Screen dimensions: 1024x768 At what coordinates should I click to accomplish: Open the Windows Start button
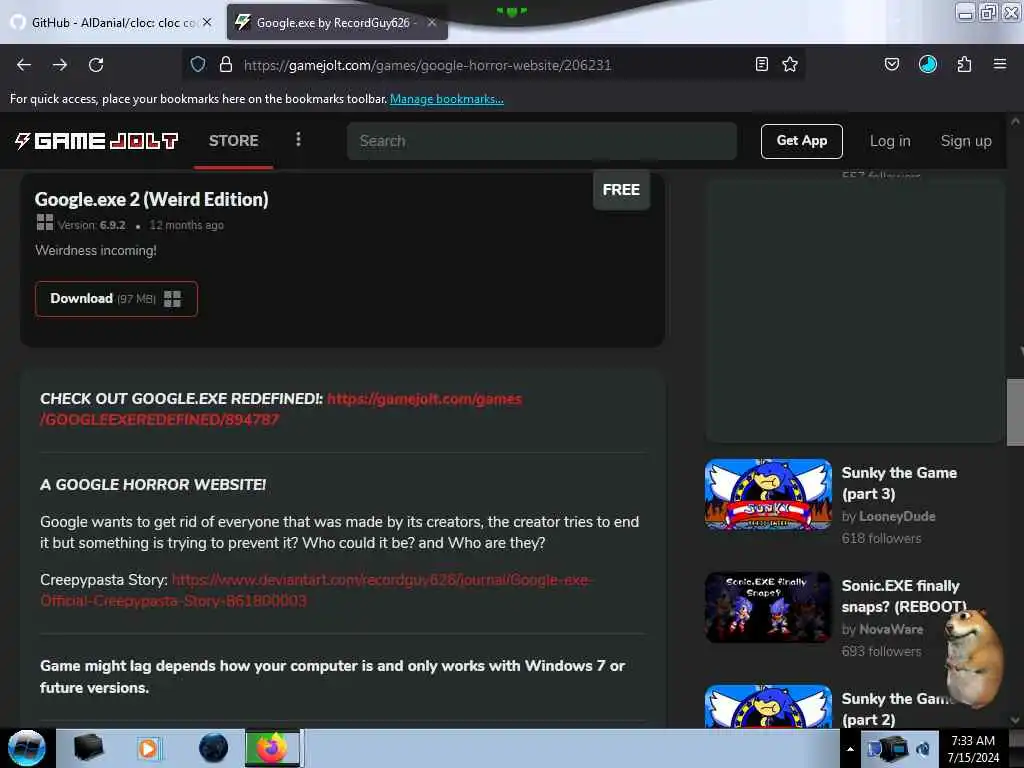pos(27,748)
